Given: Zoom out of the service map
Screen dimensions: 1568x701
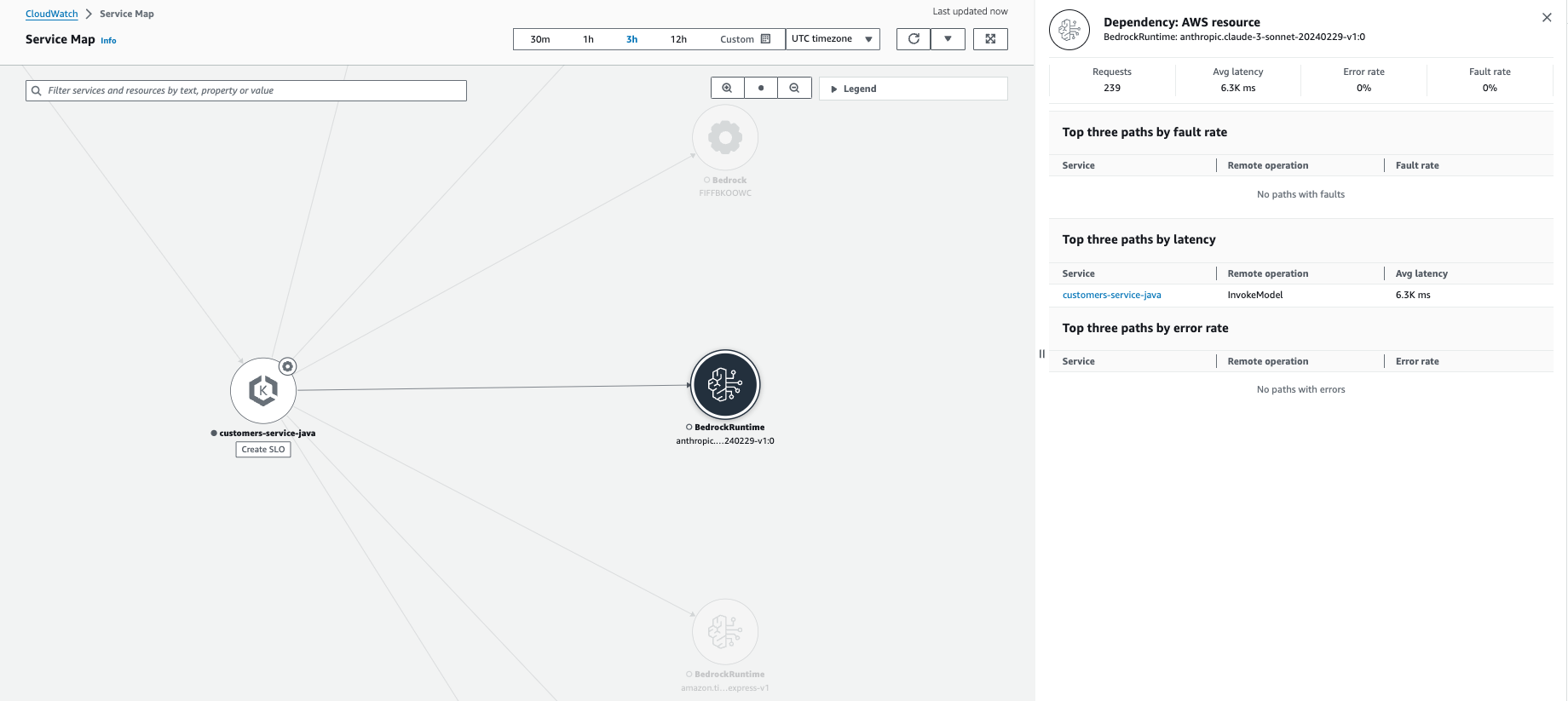Looking at the screenshot, I should [794, 88].
